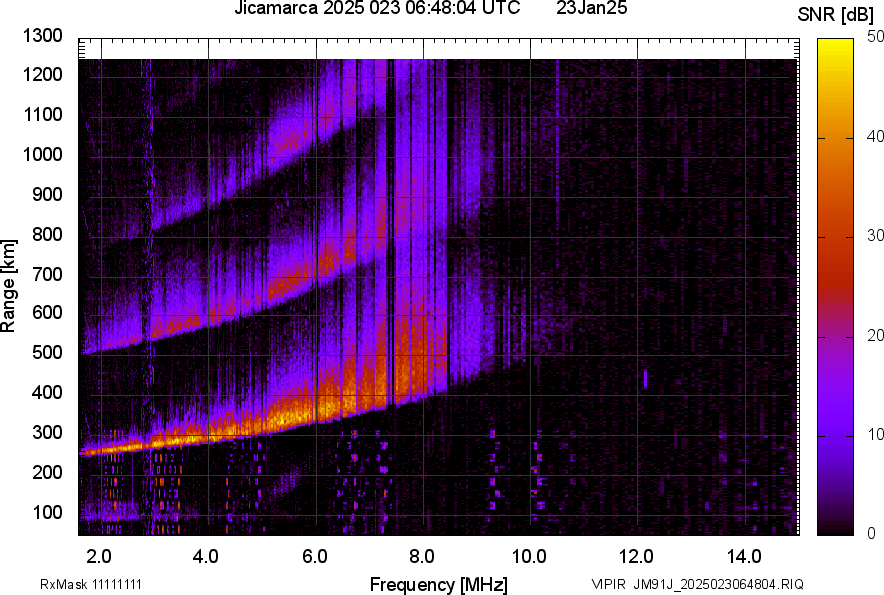Click the Range [km] axis label
884x595 pixels.
9,285
